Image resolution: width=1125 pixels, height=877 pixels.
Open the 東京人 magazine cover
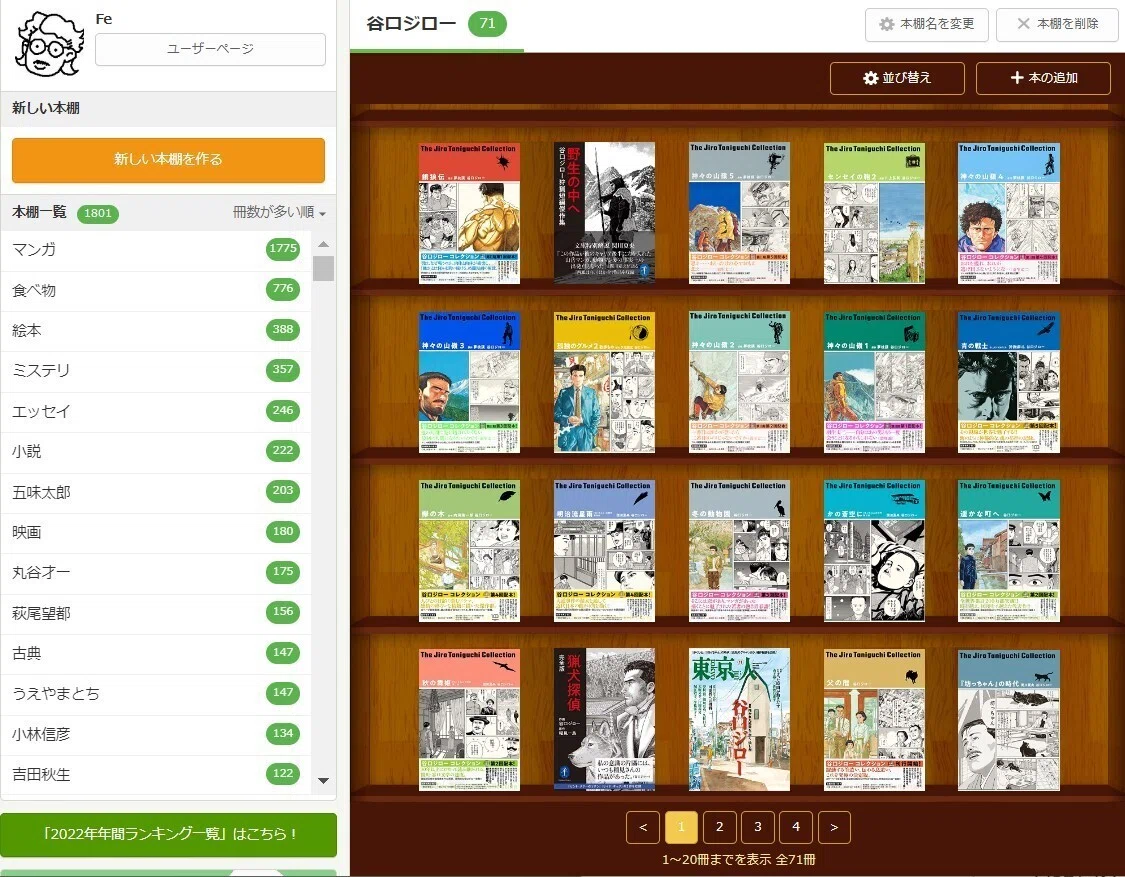coord(739,720)
